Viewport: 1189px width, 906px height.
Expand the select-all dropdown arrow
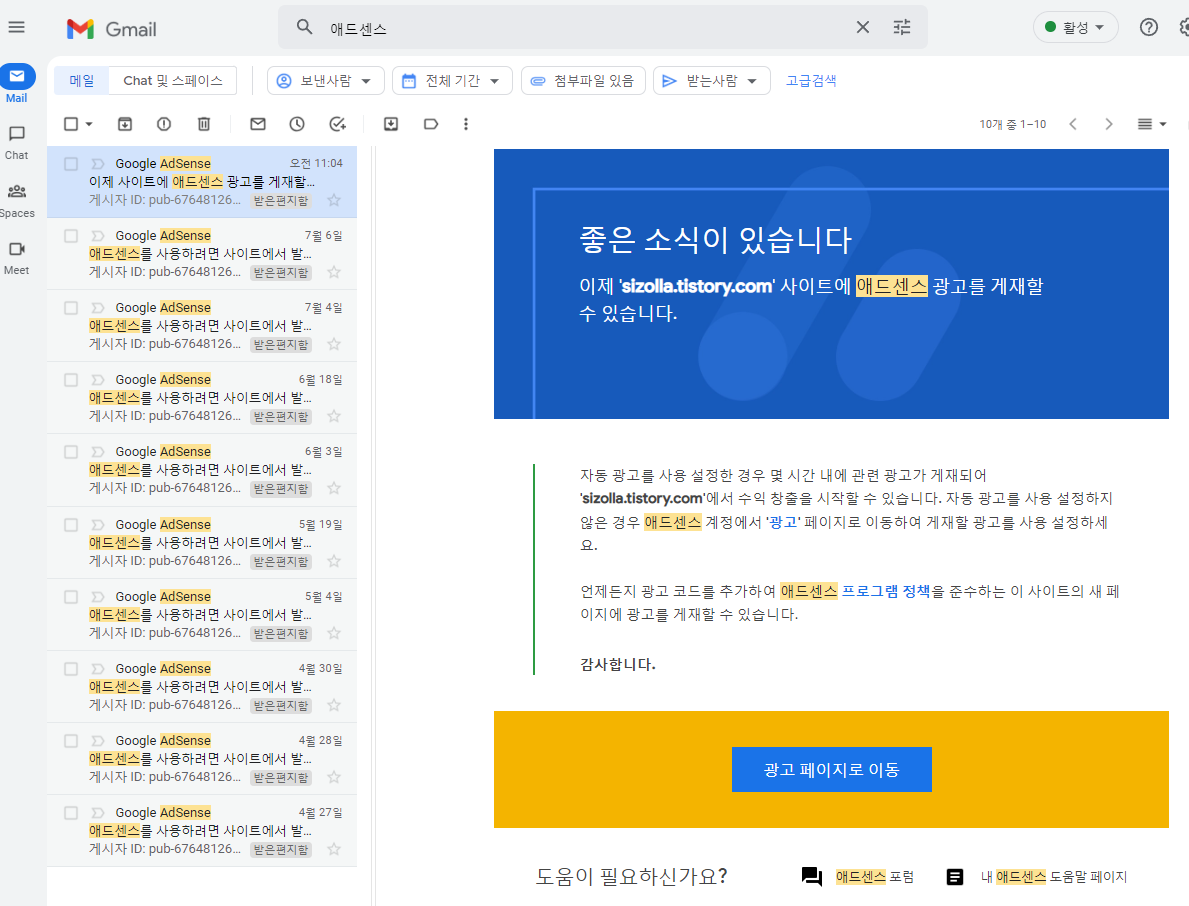click(89, 124)
